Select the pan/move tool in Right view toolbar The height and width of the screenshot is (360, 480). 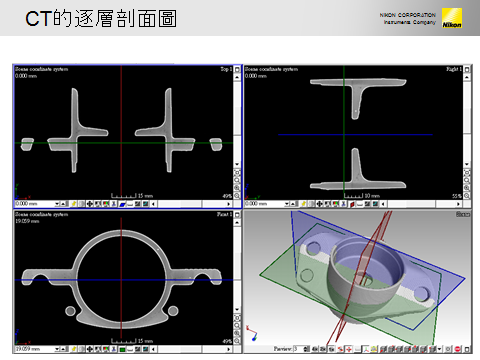click(319, 204)
